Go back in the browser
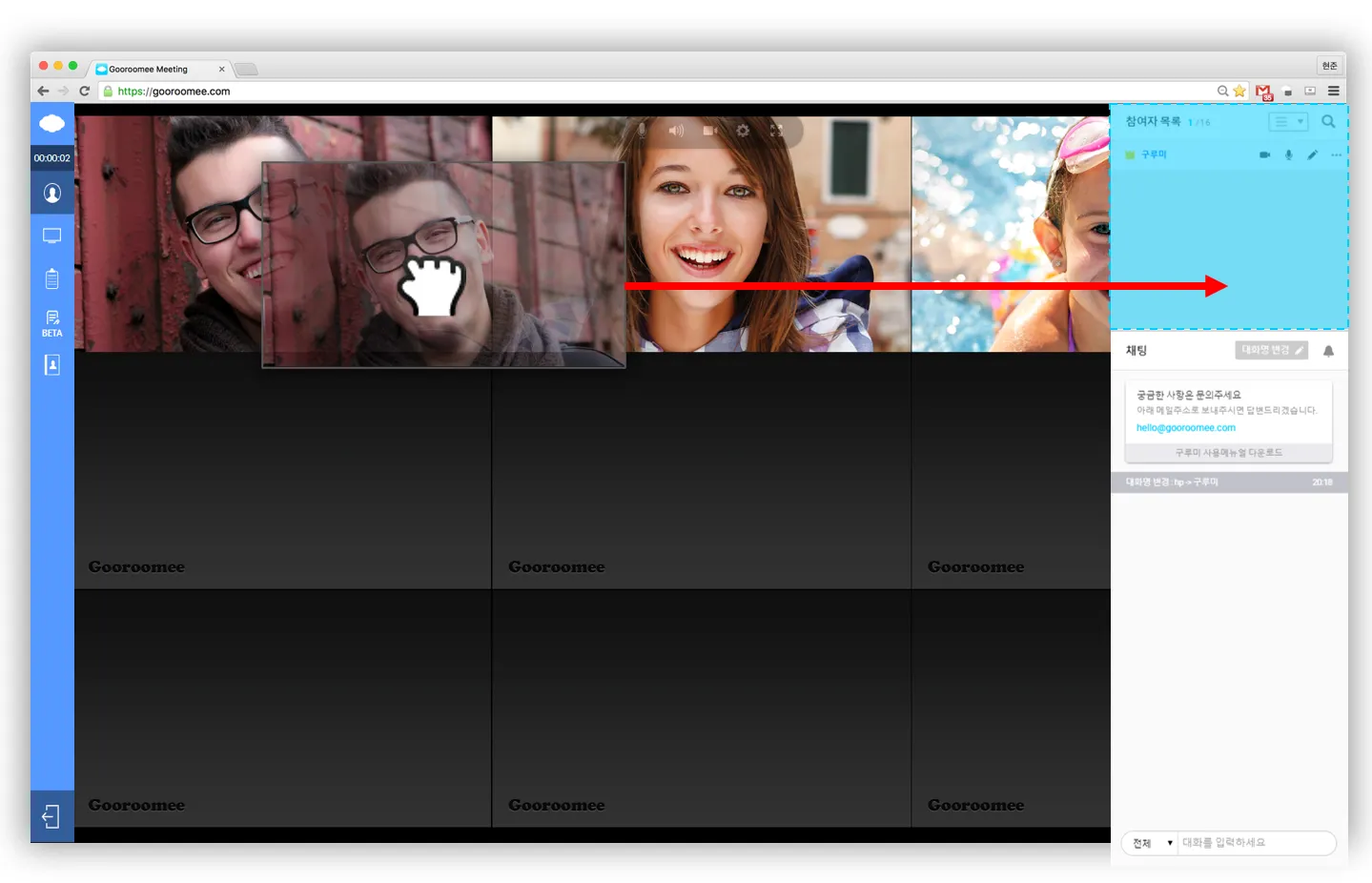Viewport: 1372px width, 883px height. point(43,92)
